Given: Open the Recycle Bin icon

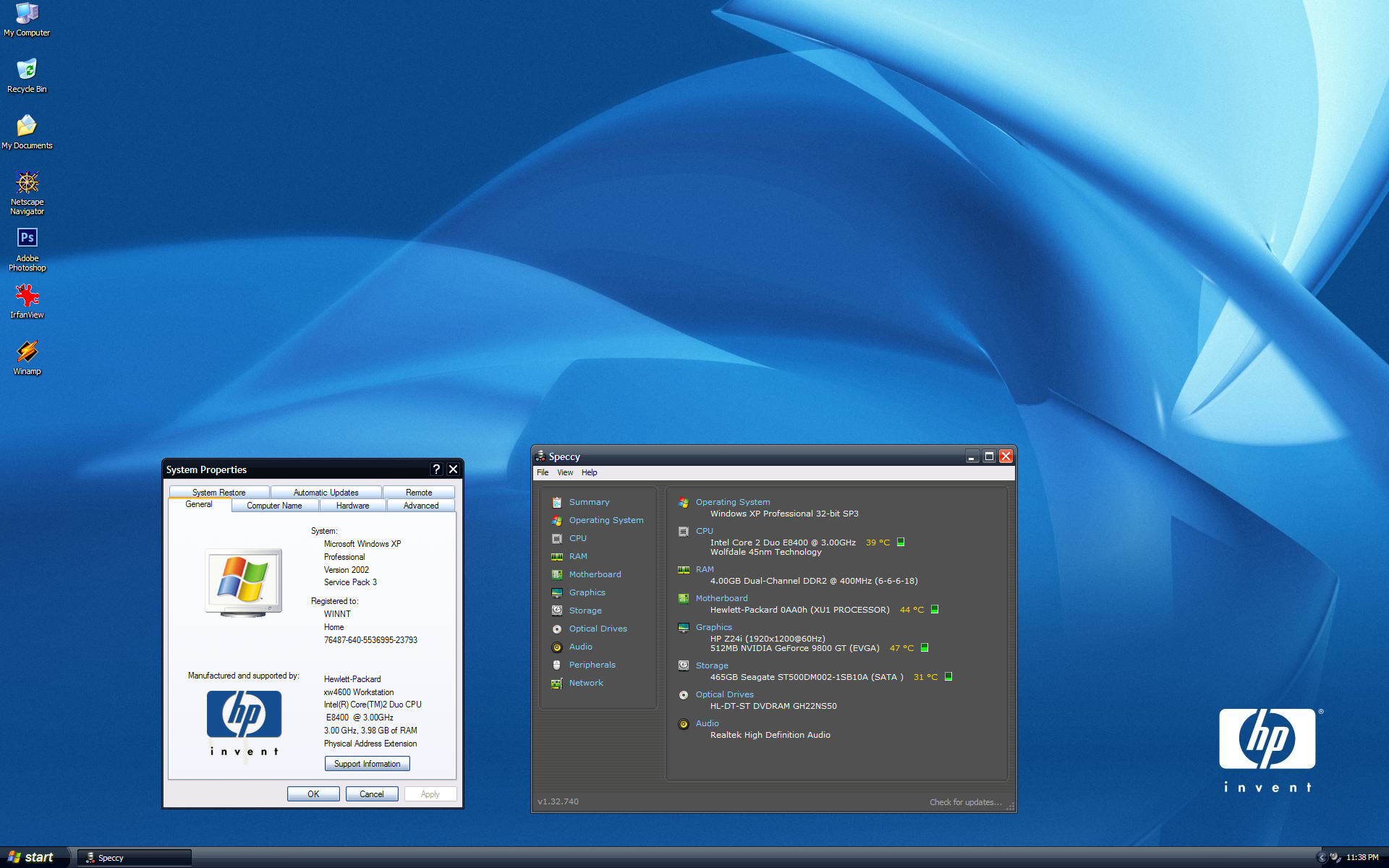Looking at the screenshot, I should point(27,76).
